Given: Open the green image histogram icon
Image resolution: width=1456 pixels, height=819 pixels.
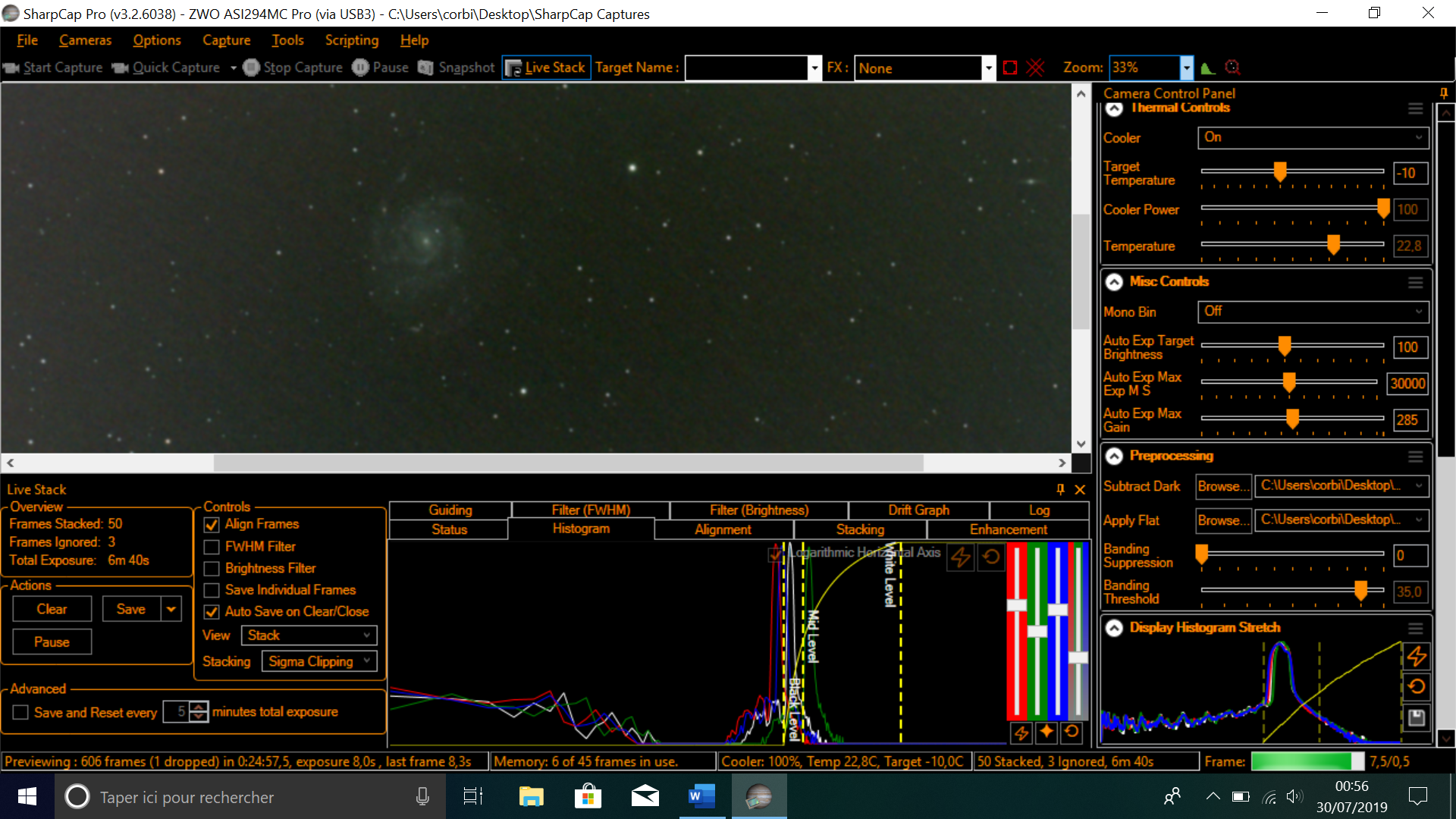Looking at the screenshot, I should [1209, 67].
